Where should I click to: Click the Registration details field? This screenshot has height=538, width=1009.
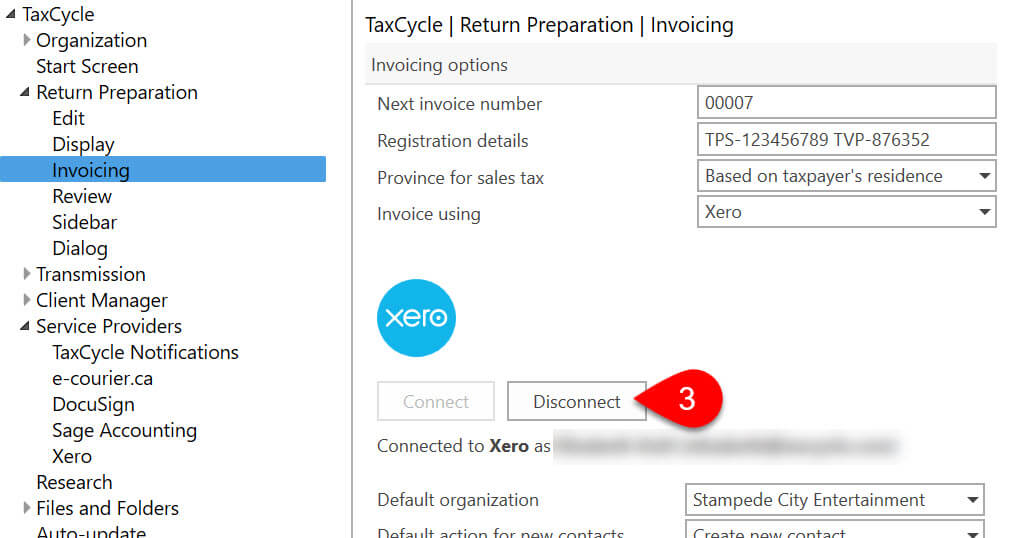pos(846,140)
